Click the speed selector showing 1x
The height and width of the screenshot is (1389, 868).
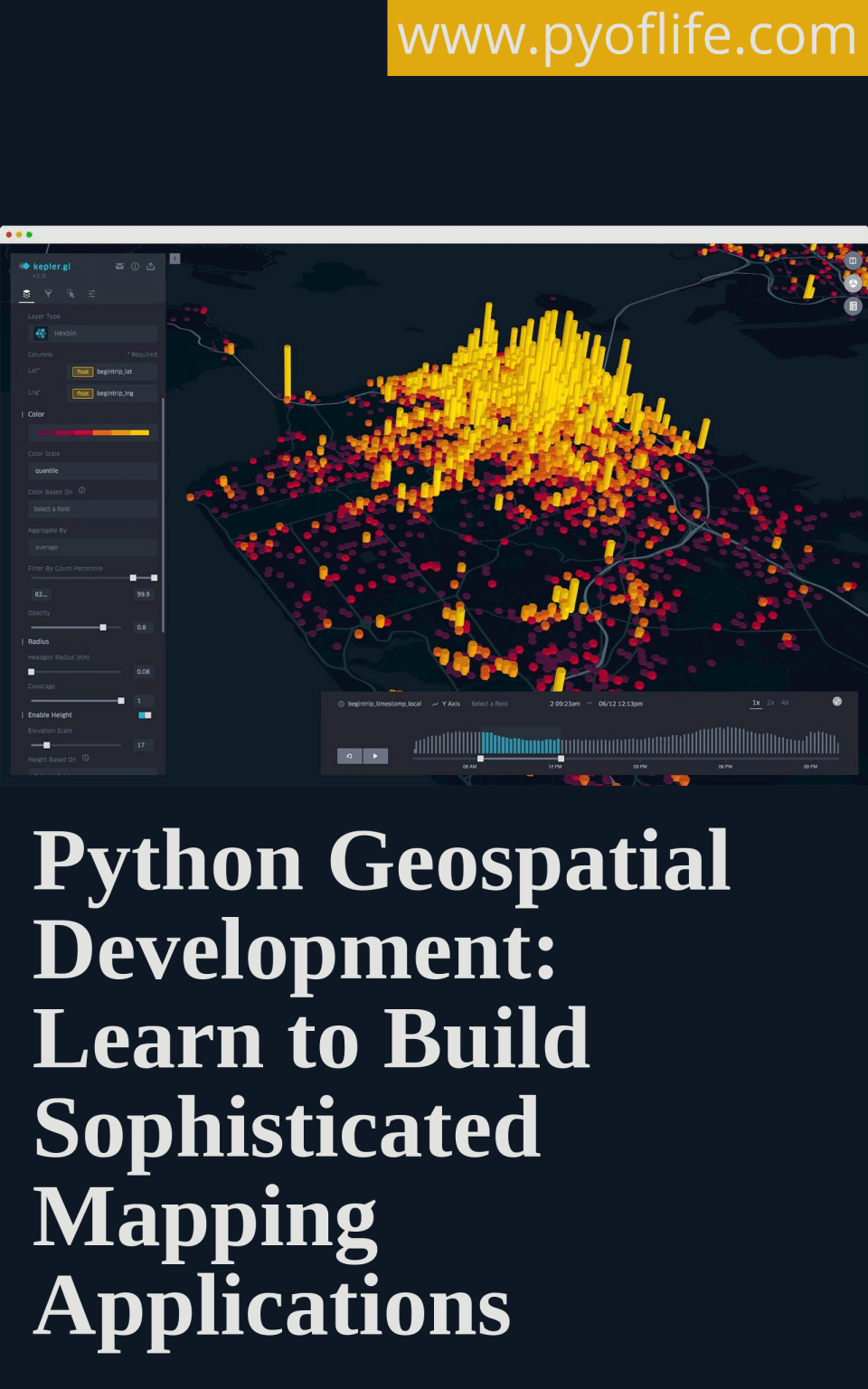tap(755, 704)
